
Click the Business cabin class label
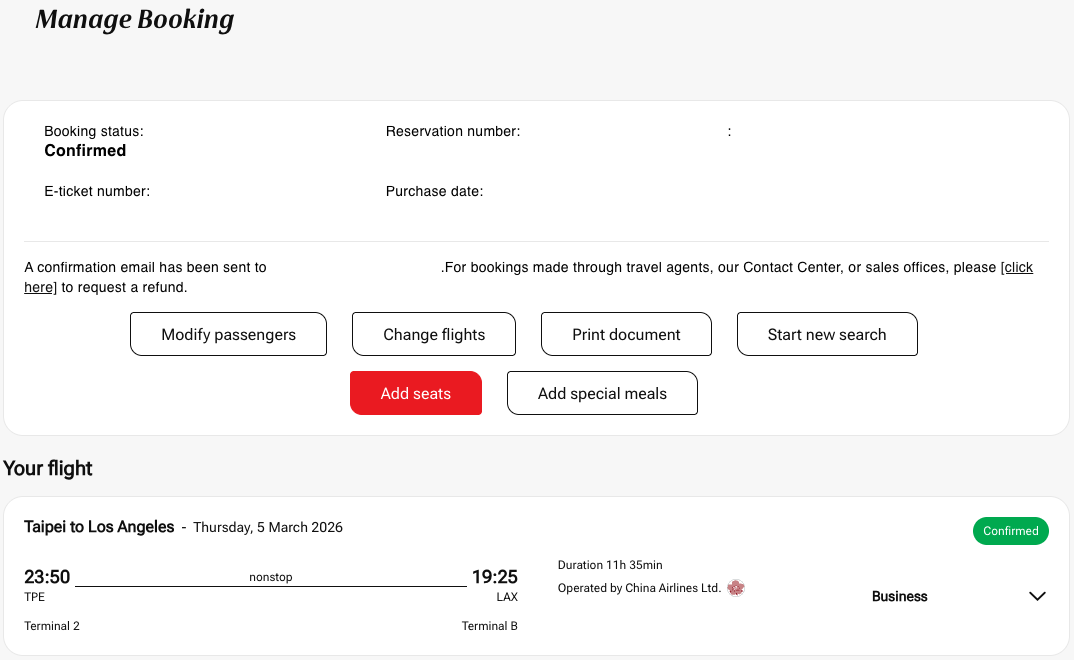[x=899, y=596]
